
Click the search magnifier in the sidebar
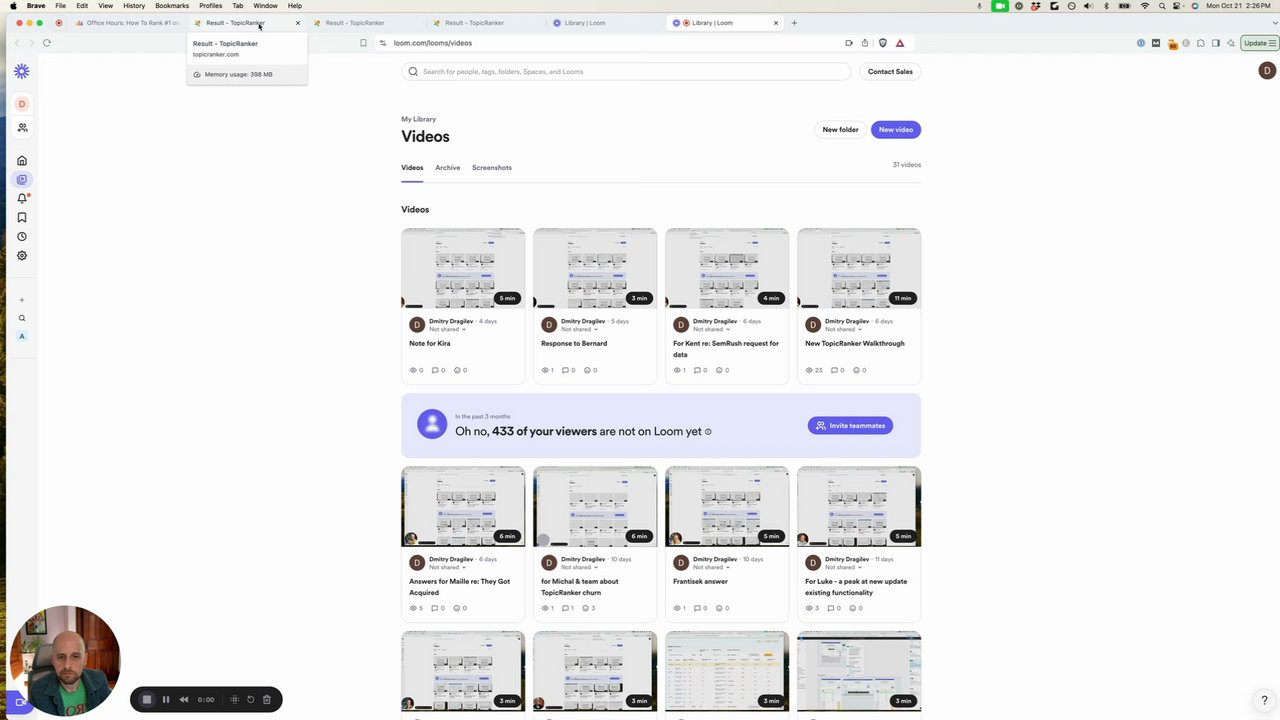pos(22,318)
